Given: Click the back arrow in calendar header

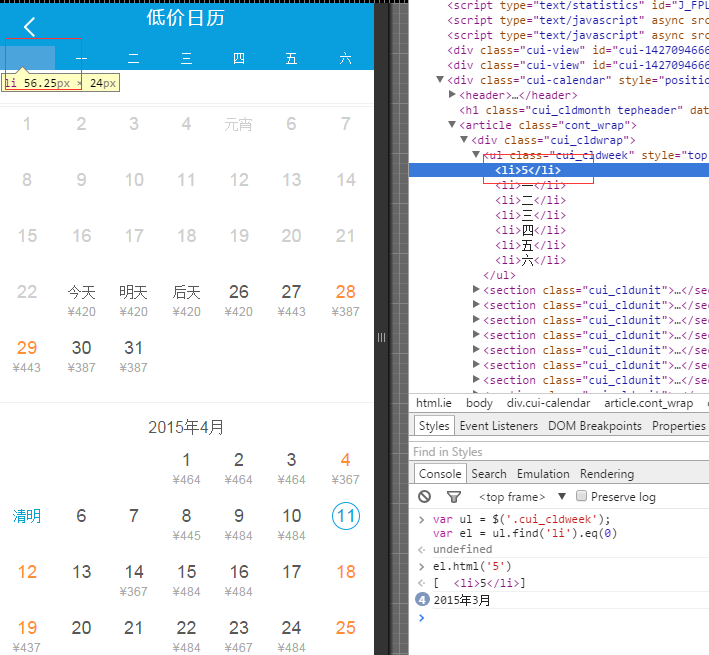Looking at the screenshot, I should (30, 27).
